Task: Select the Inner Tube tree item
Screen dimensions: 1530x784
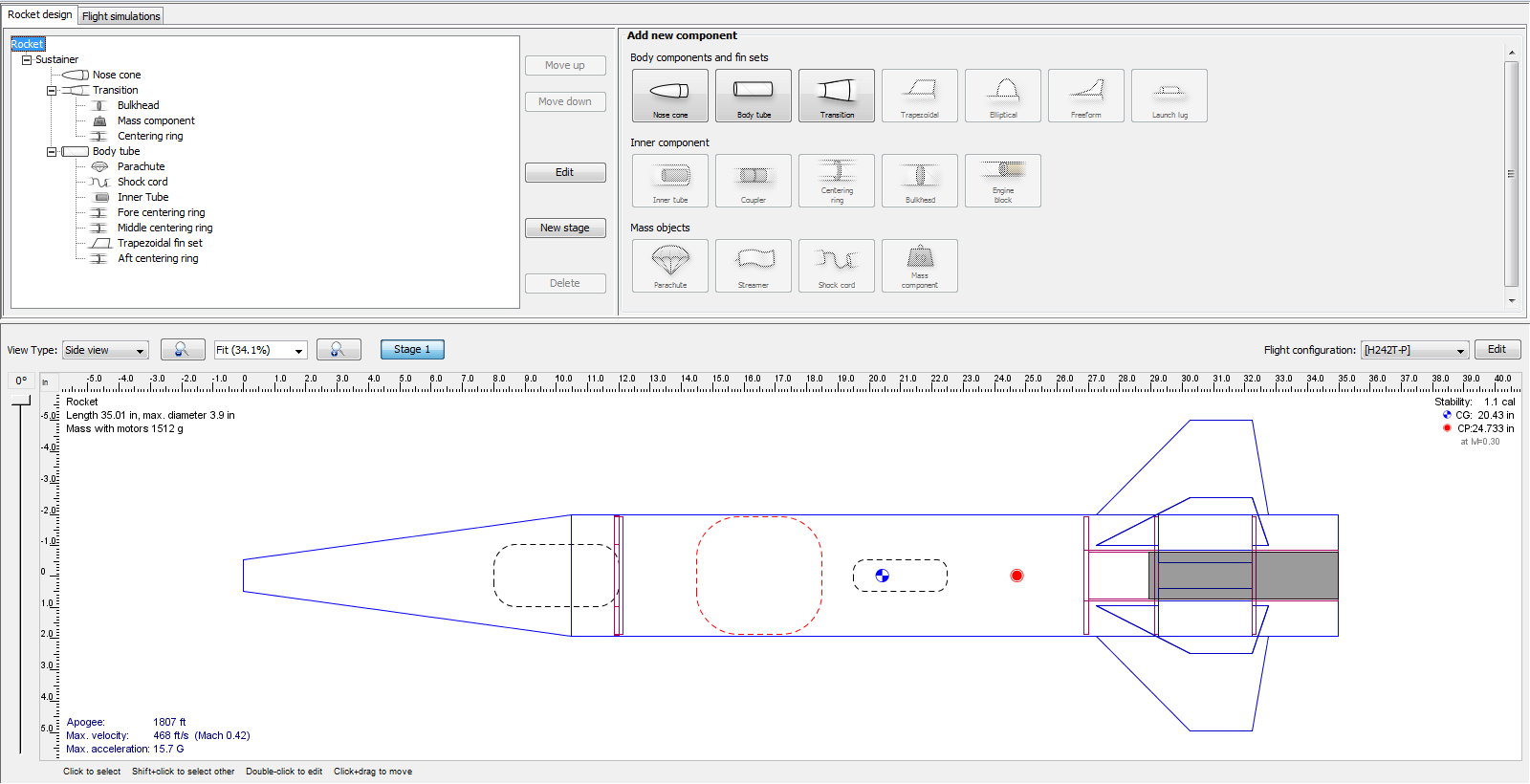Action: point(142,197)
